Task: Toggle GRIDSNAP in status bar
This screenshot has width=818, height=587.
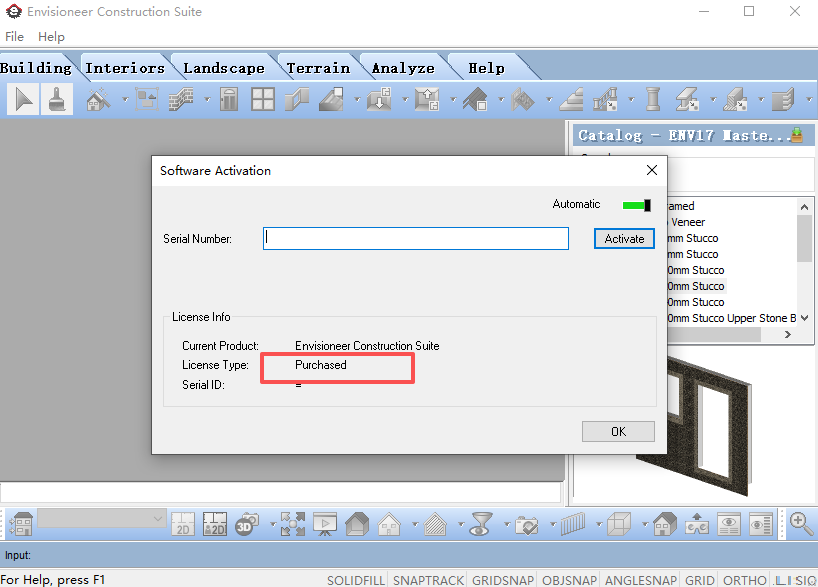Action: point(503,580)
